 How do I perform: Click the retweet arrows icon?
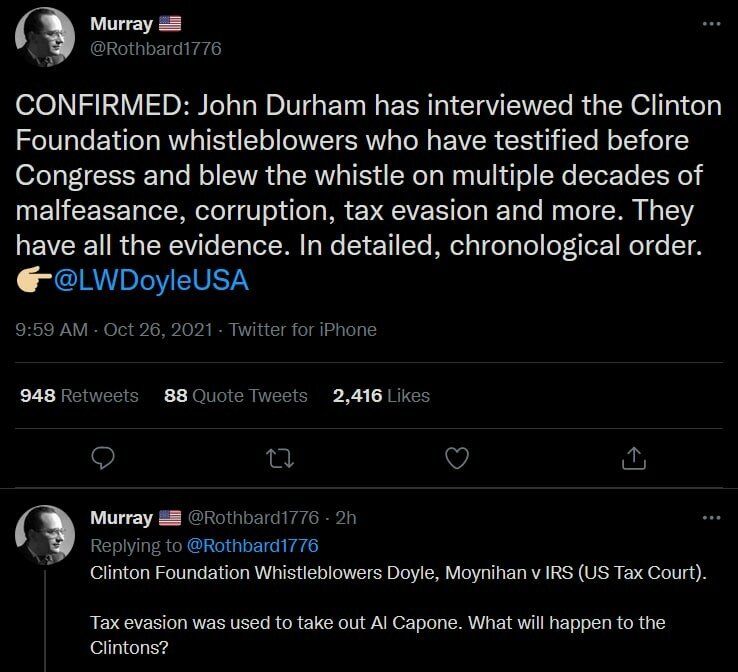(x=281, y=458)
